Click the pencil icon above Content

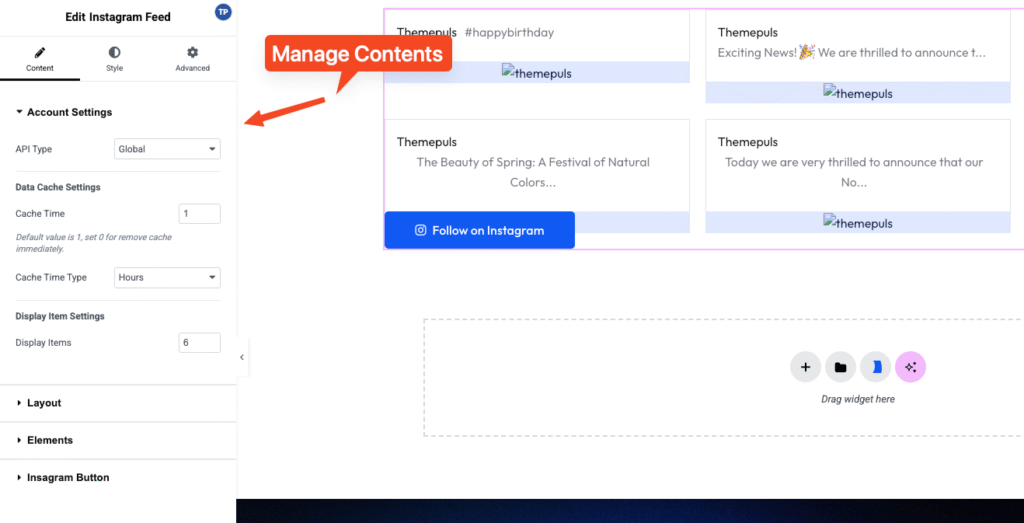(x=39, y=52)
